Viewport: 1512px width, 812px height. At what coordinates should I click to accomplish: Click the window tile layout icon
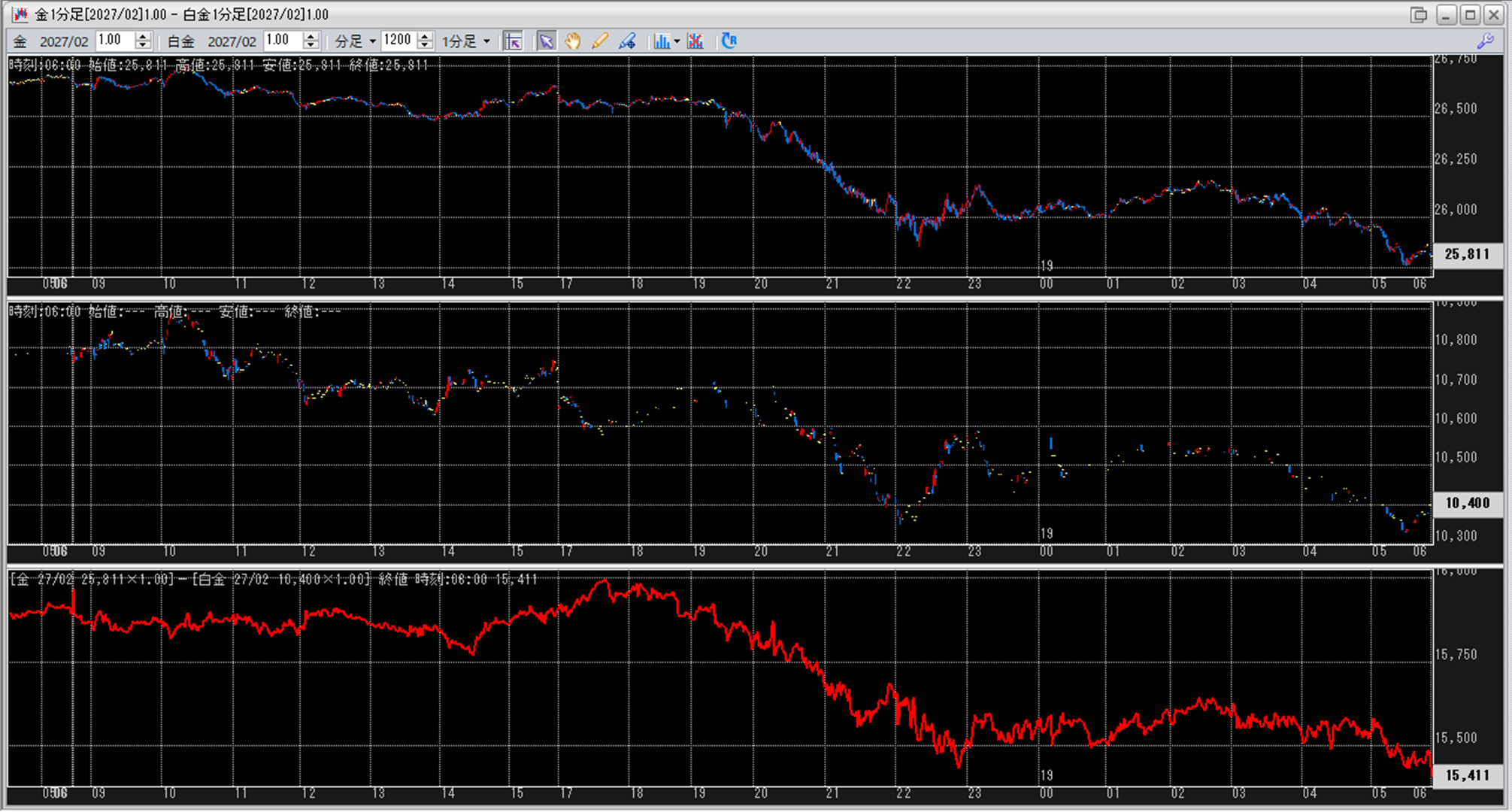coord(1418,14)
